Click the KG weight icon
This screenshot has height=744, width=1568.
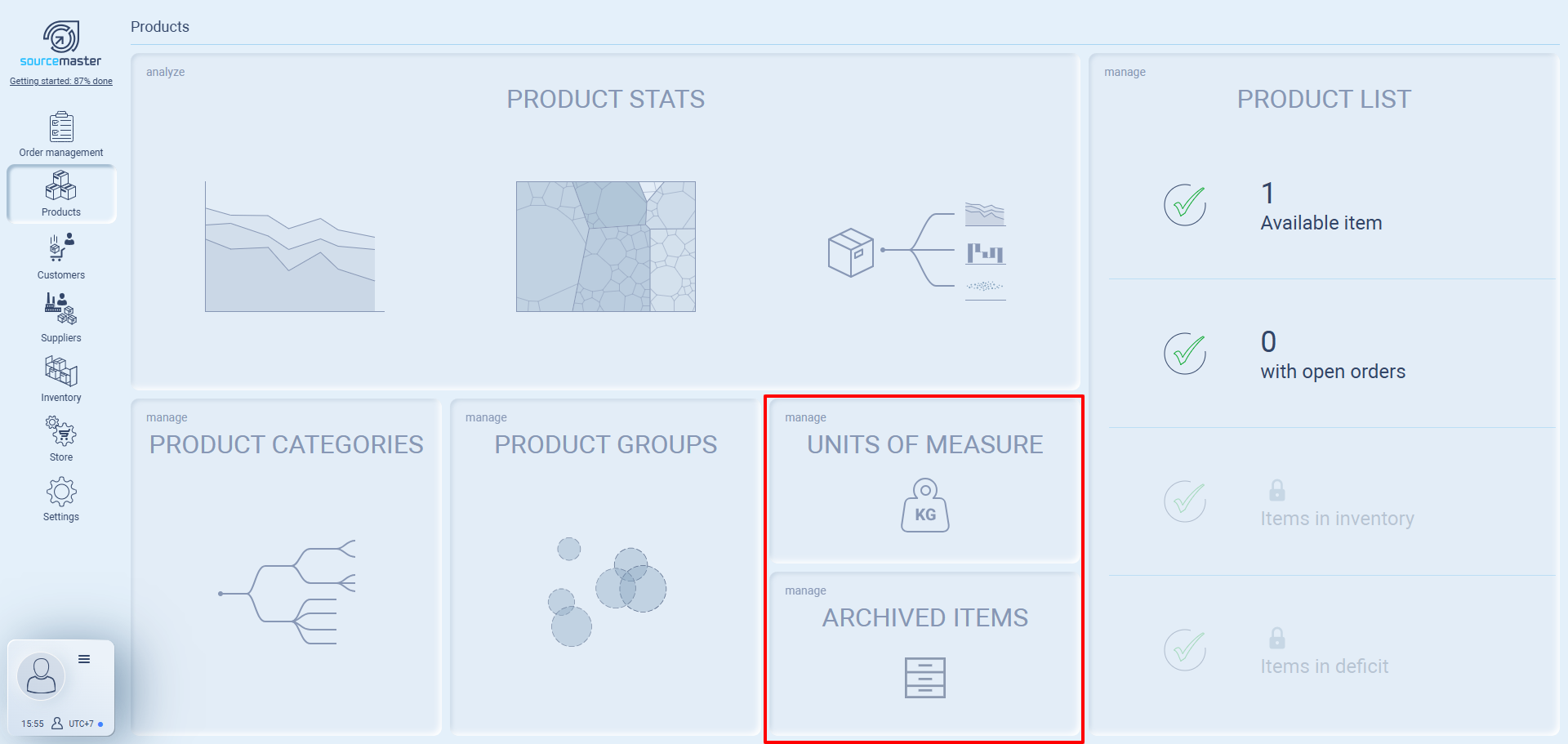[x=924, y=506]
